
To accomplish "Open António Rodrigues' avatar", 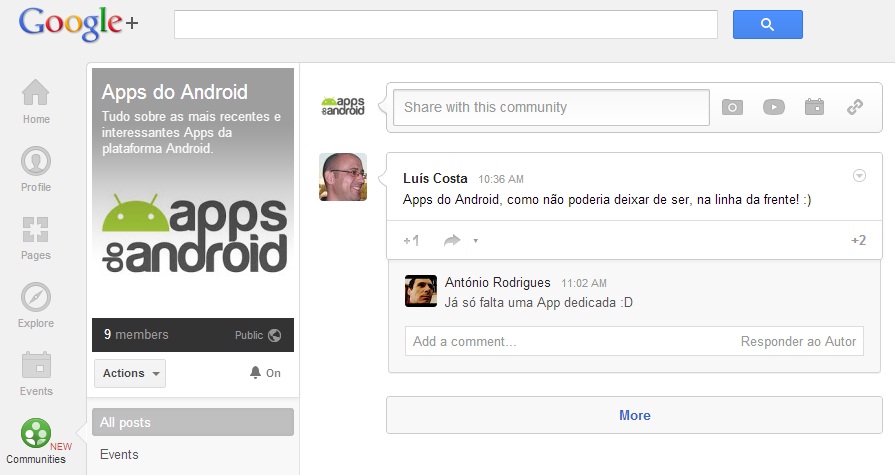I will click(x=421, y=291).
